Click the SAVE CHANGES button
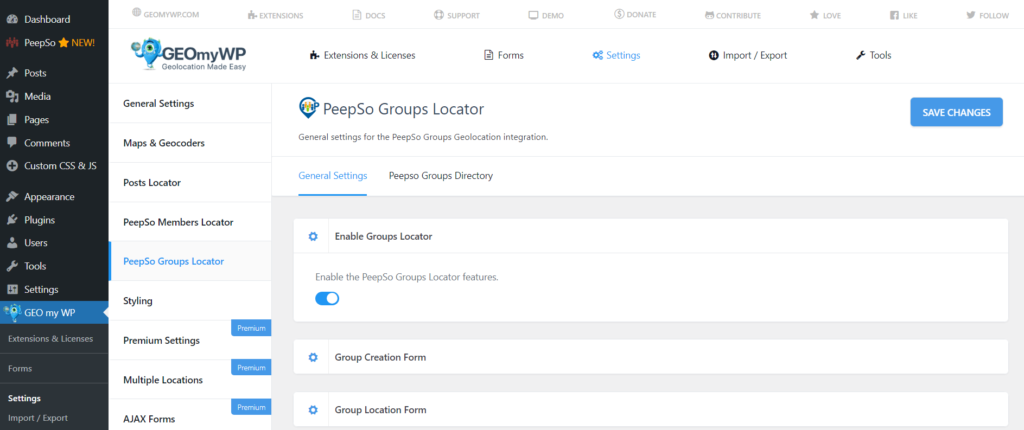 coord(956,112)
